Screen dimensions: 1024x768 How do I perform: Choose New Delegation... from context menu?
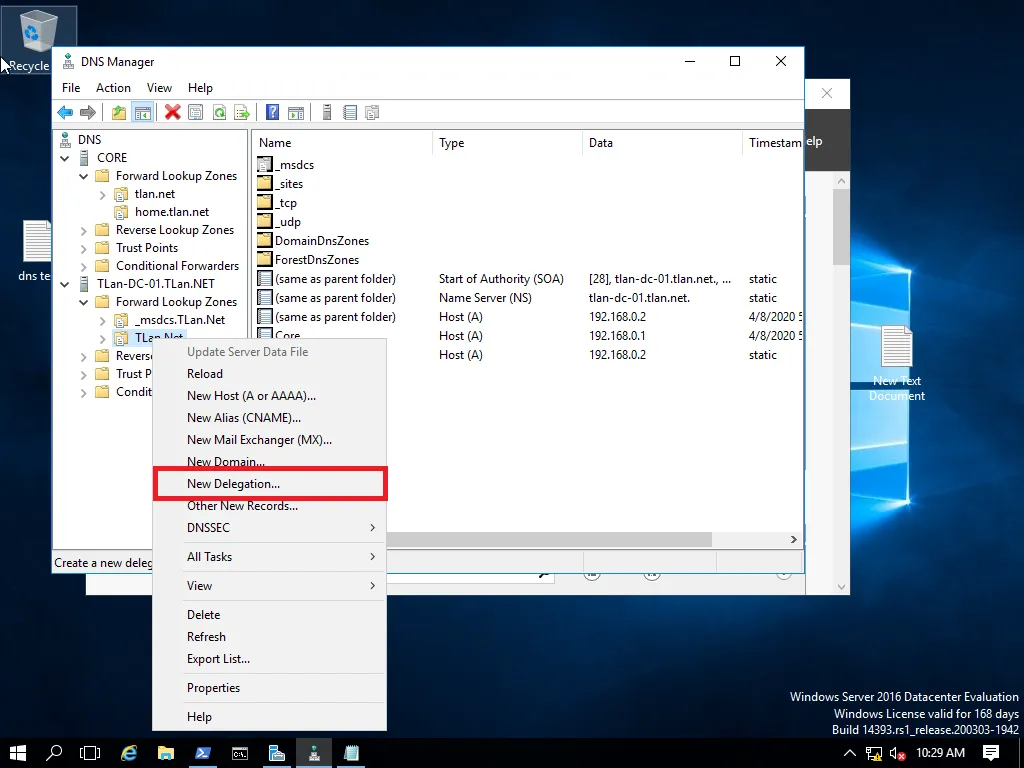pos(270,484)
